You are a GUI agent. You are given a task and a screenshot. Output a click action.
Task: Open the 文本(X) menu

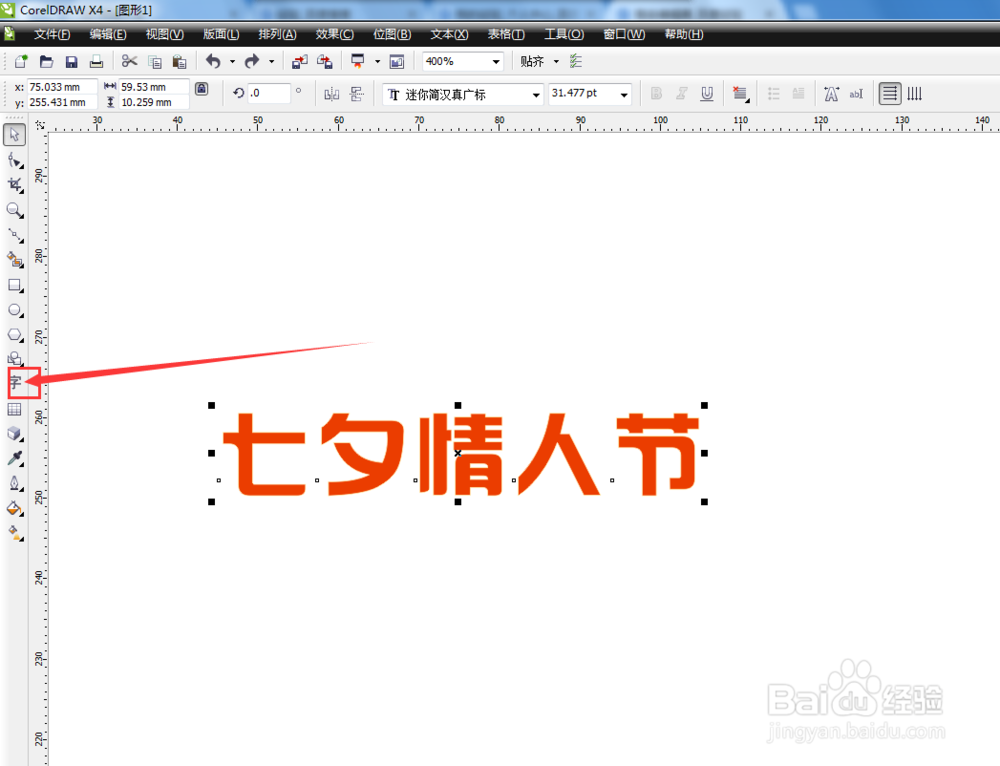pyautogui.click(x=449, y=34)
